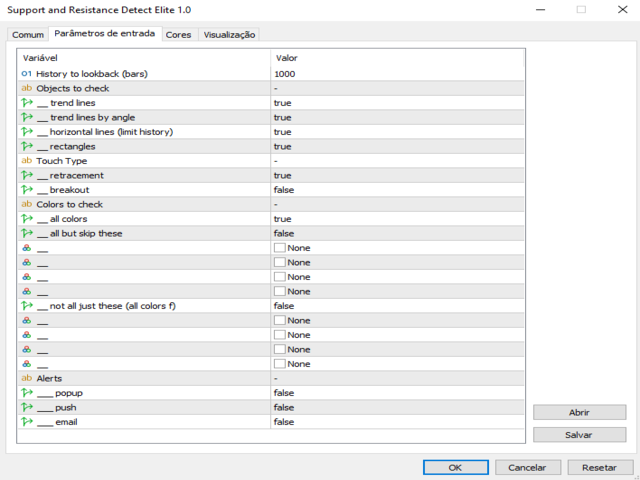
Task: Click the boolean icon beside horizontal lines (limit history)
Action: pos(27,132)
